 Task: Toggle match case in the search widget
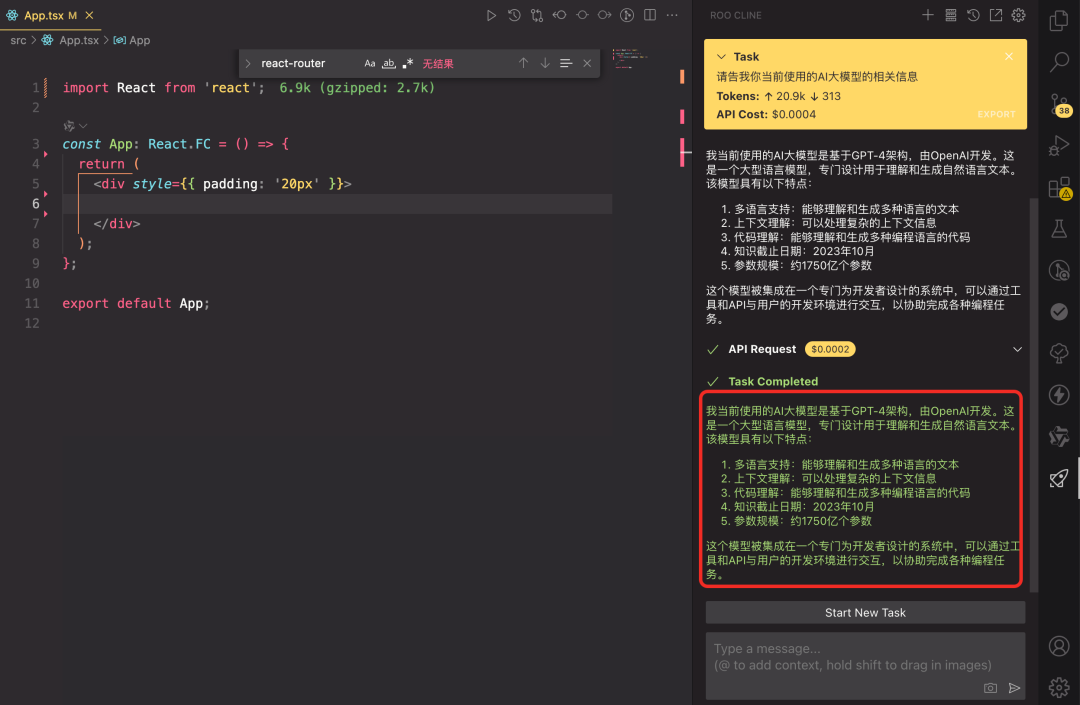point(370,63)
